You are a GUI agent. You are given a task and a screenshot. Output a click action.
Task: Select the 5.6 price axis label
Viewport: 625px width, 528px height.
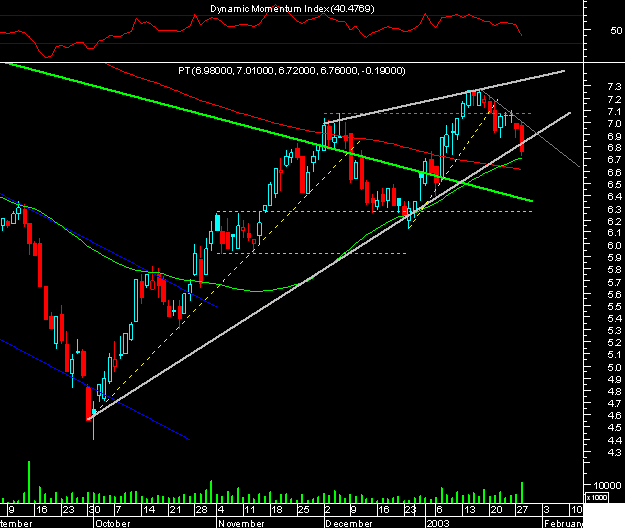pos(614,294)
